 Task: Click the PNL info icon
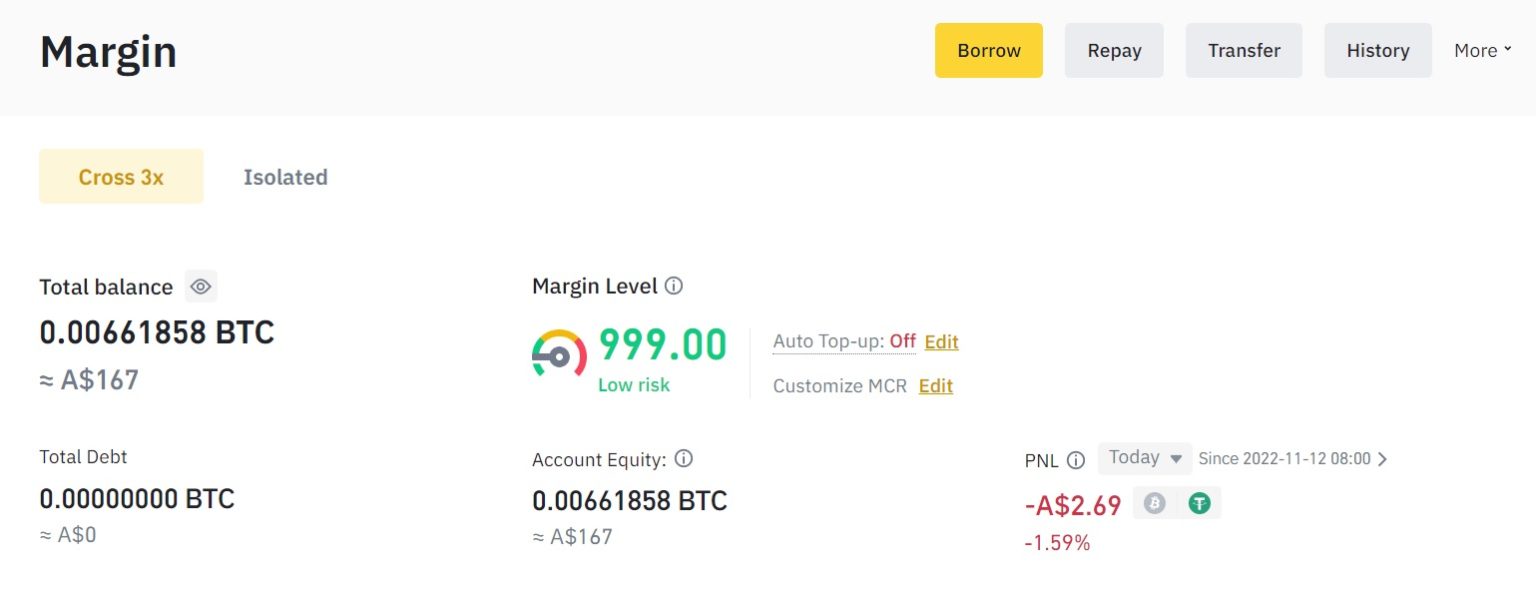point(1077,460)
